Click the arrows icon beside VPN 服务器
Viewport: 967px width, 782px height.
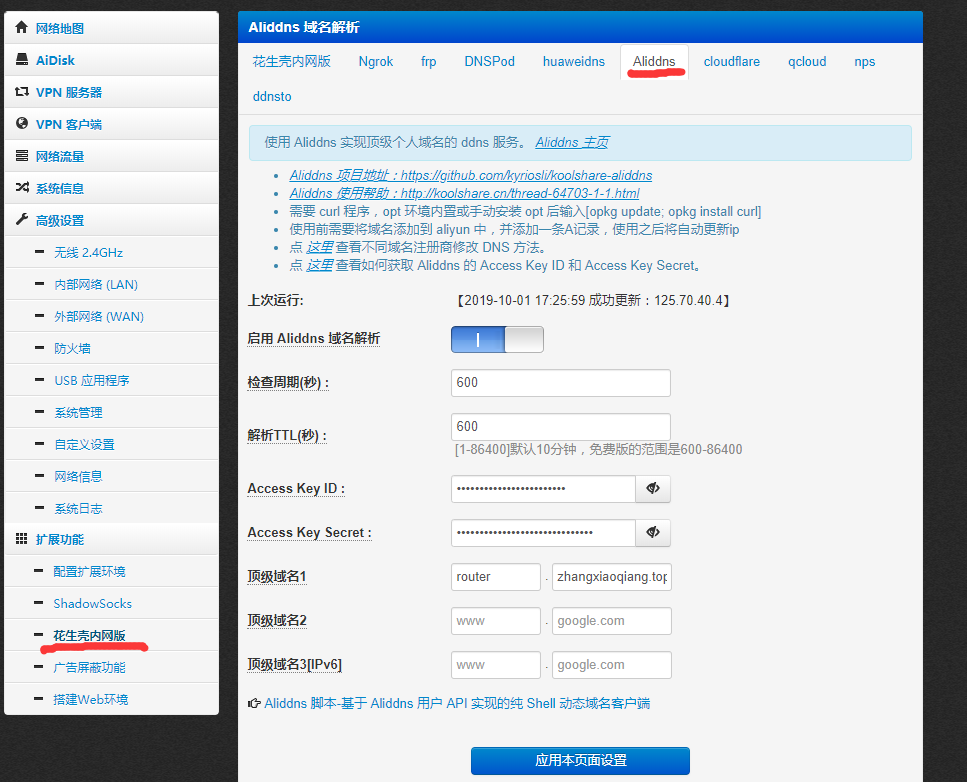(22, 91)
